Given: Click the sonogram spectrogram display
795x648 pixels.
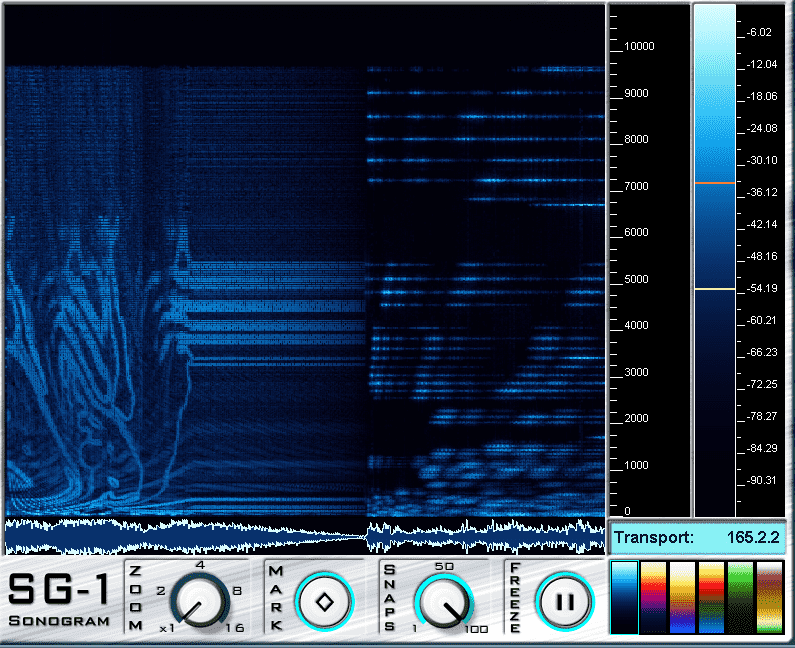Looking at the screenshot, I should point(305,261).
